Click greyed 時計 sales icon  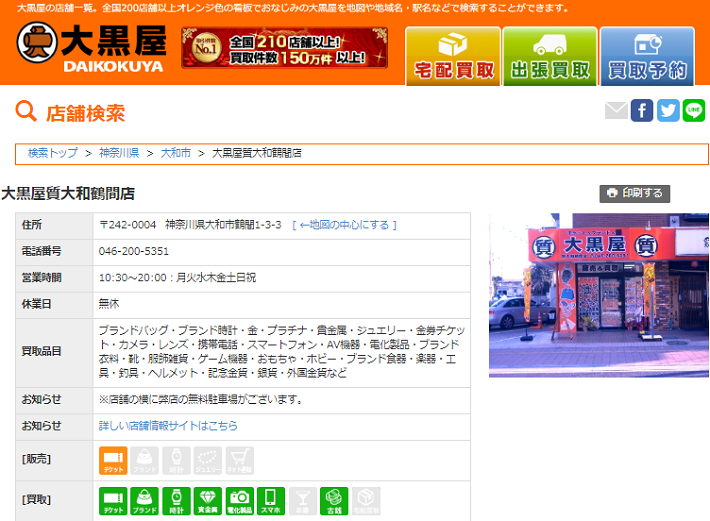pyautogui.click(x=176, y=461)
